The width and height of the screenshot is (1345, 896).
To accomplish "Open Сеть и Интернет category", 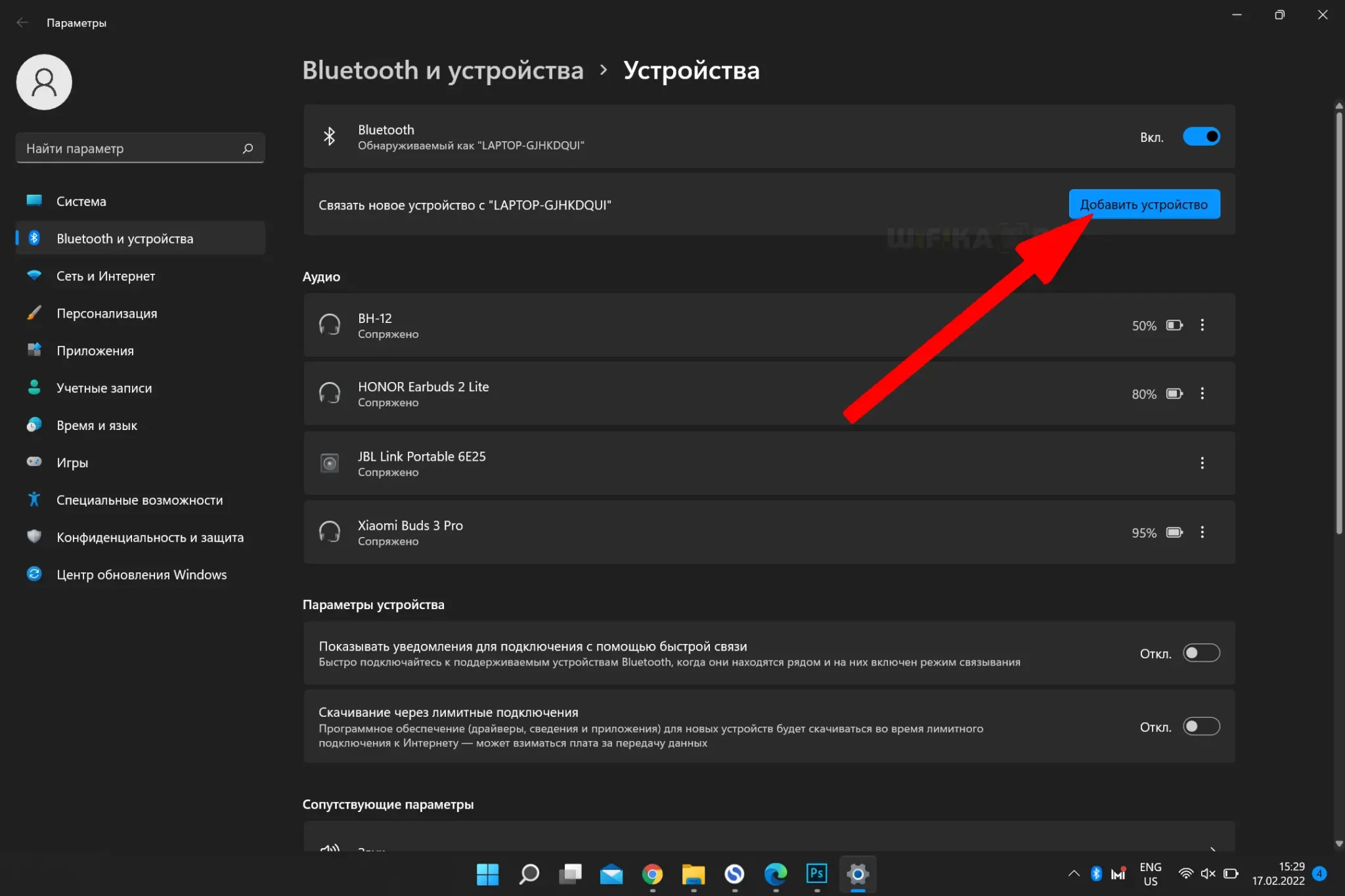I will (140, 276).
